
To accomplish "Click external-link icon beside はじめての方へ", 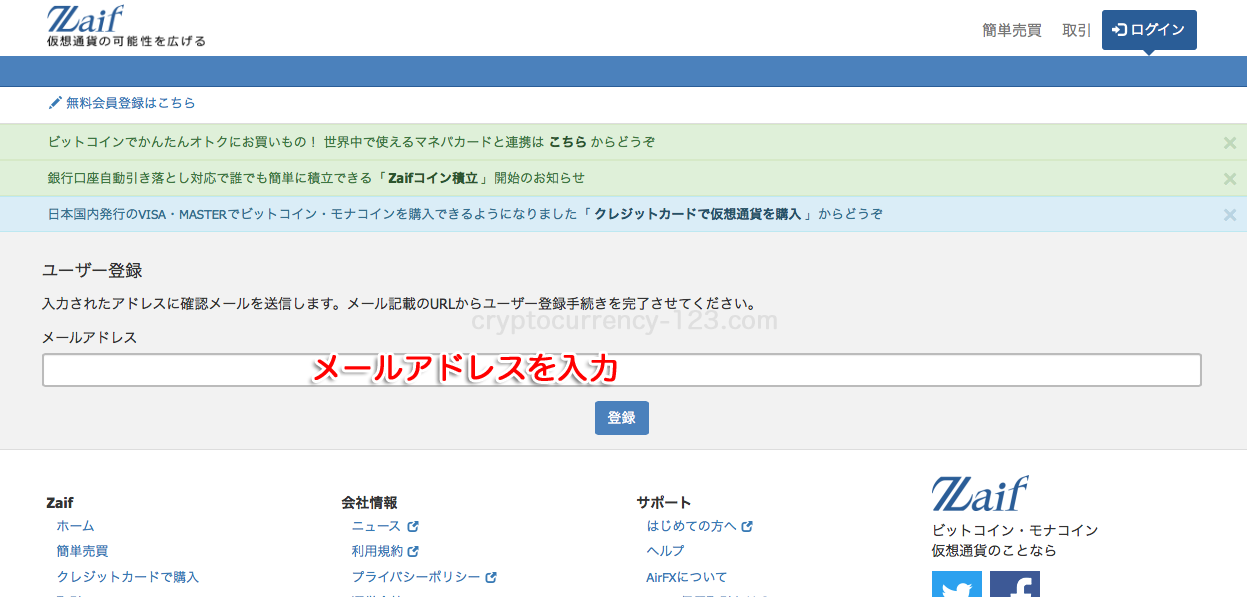I will click(747, 526).
